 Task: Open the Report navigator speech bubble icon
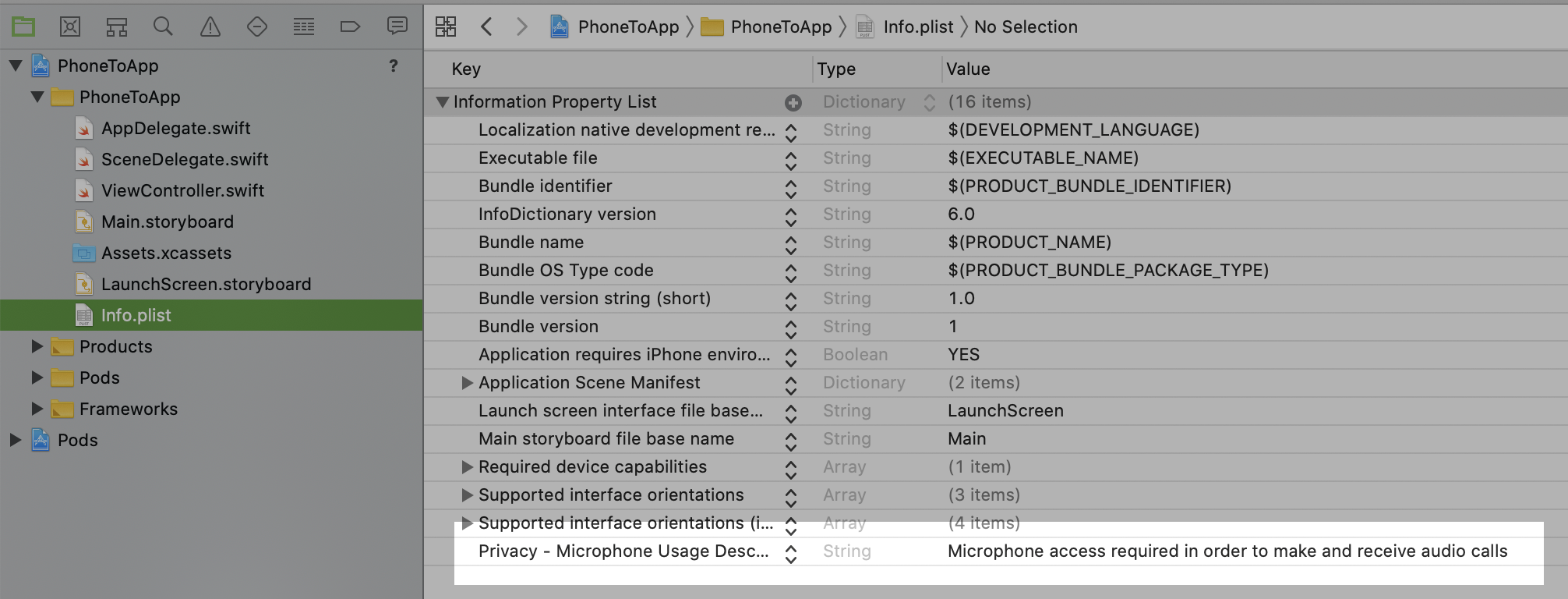coord(397,27)
